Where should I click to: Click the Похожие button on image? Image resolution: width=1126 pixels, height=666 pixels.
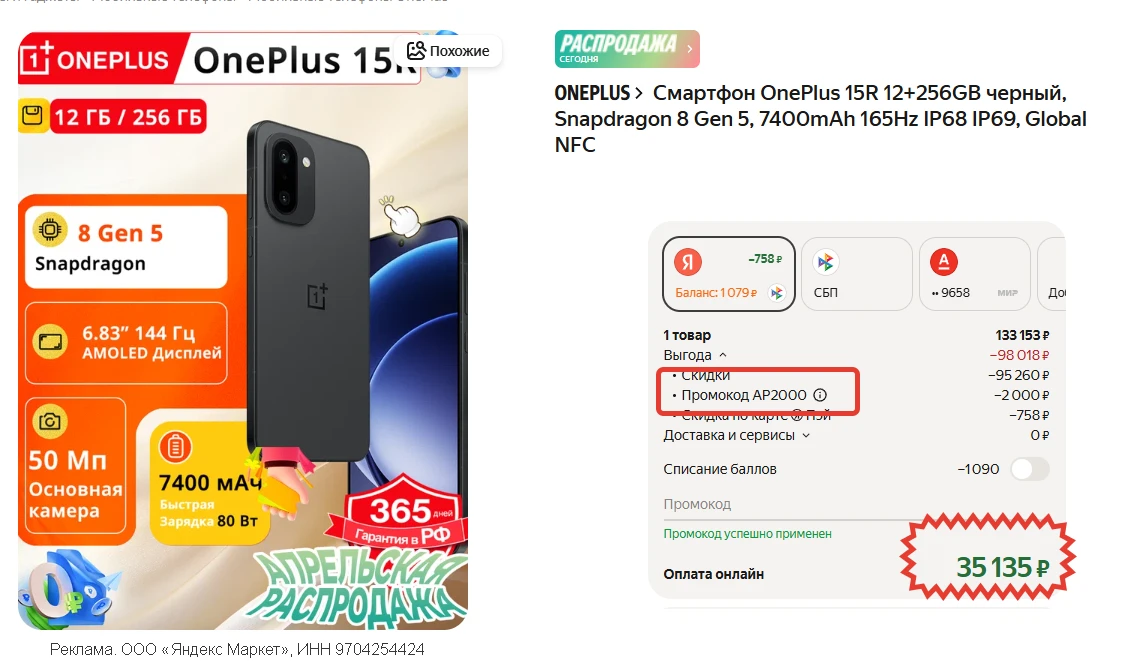[448, 50]
